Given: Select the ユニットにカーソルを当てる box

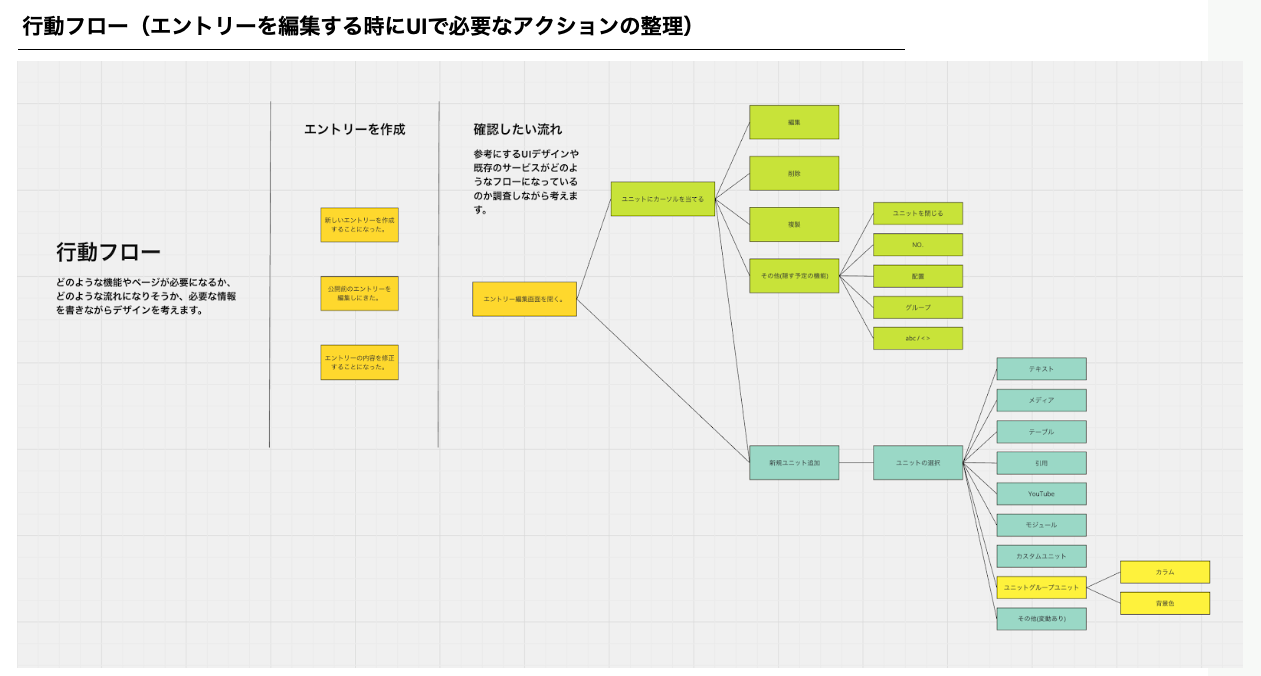Looking at the screenshot, I should [663, 199].
